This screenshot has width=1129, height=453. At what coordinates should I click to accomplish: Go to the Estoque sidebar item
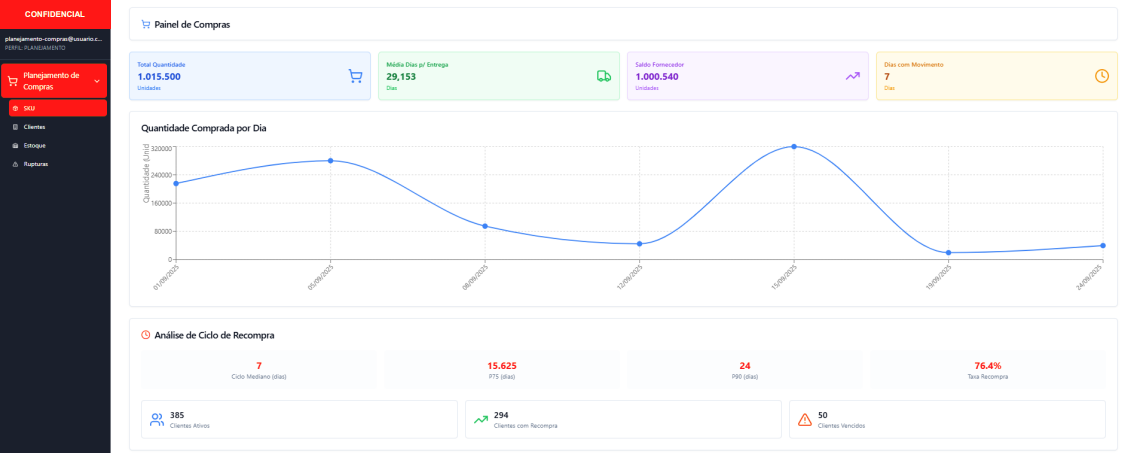click(x=34, y=145)
